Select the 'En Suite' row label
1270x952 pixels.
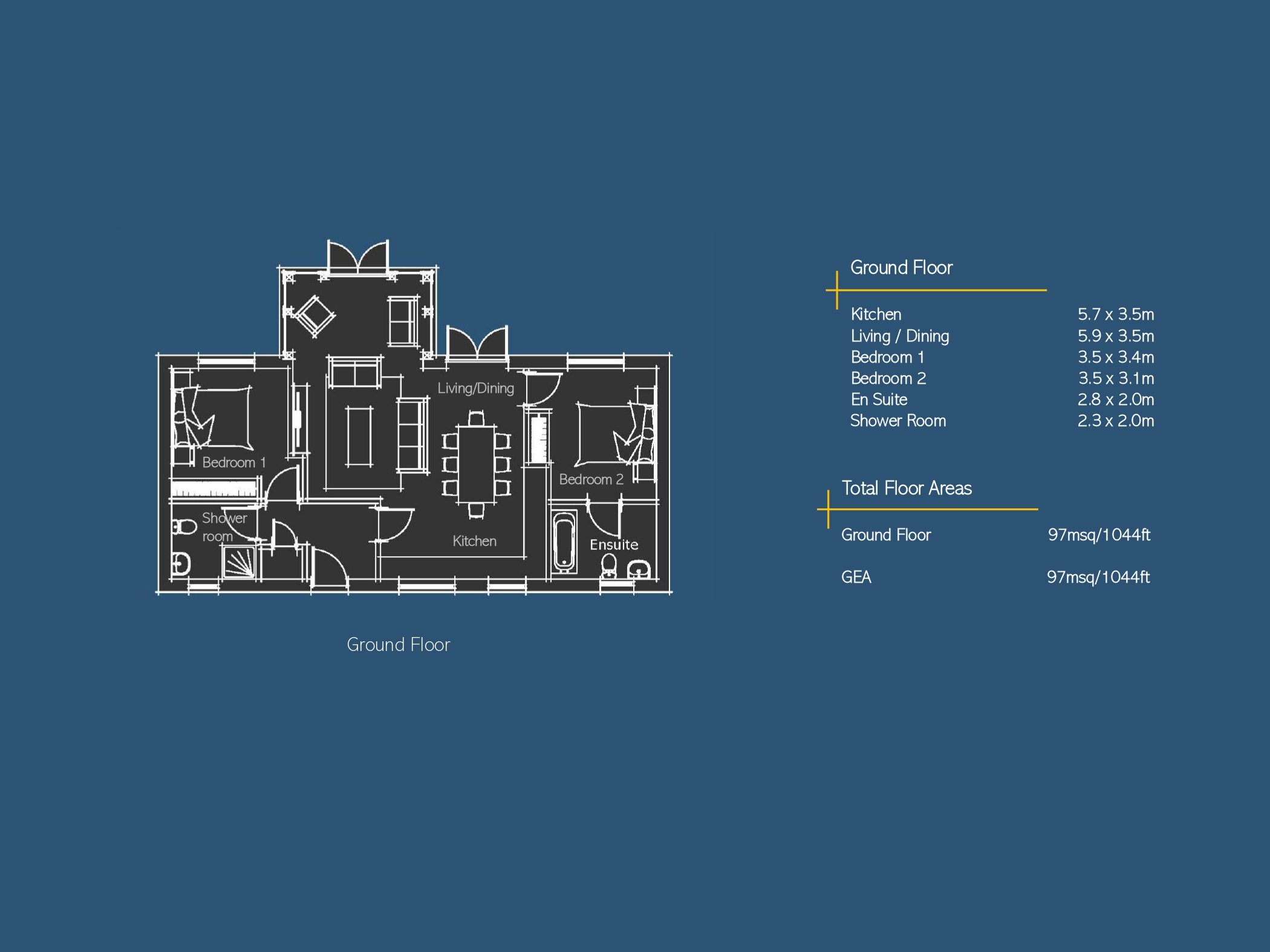coord(879,400)
